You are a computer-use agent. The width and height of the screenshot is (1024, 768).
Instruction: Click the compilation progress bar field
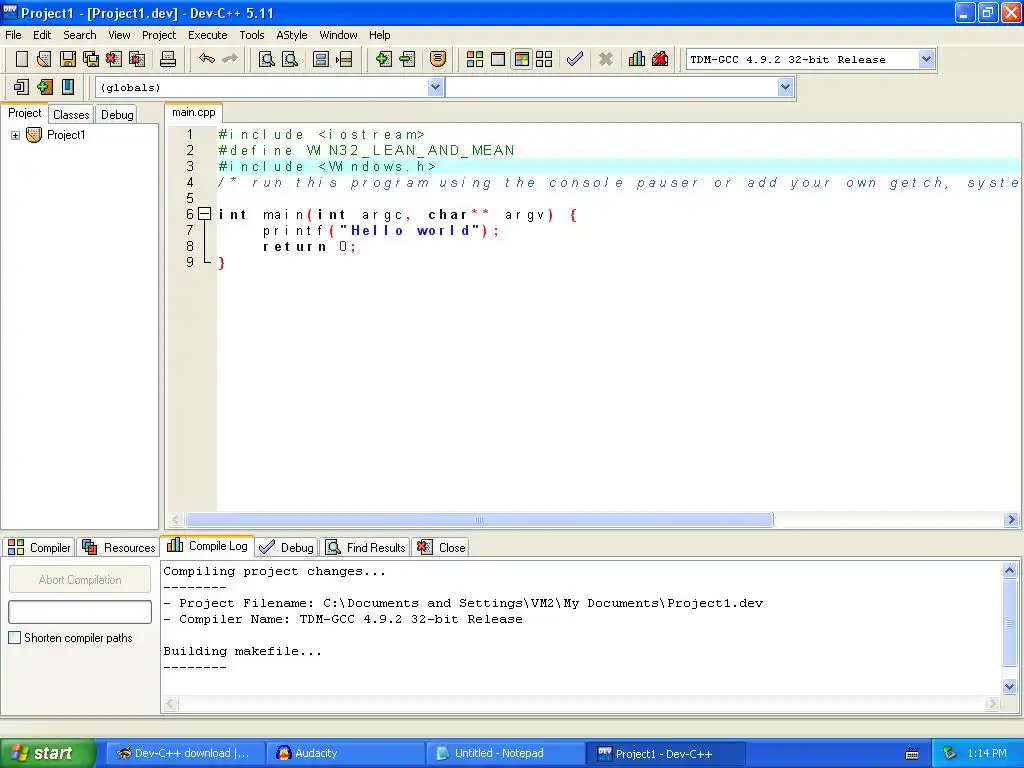[x=80, y=612]
